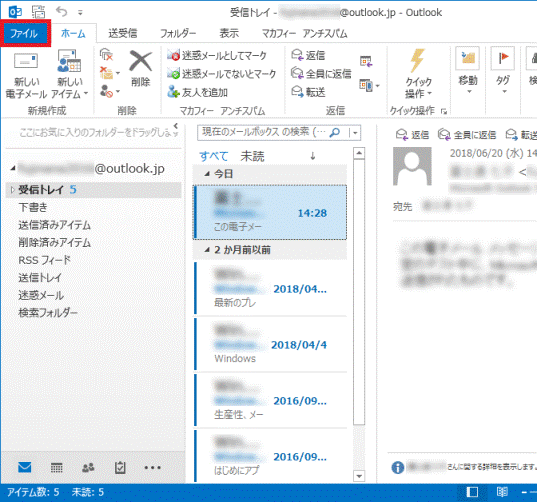Click 迷惑メールでないとマーク
The height and width of the screenshot is (502, 537).
tap(221, 74)
